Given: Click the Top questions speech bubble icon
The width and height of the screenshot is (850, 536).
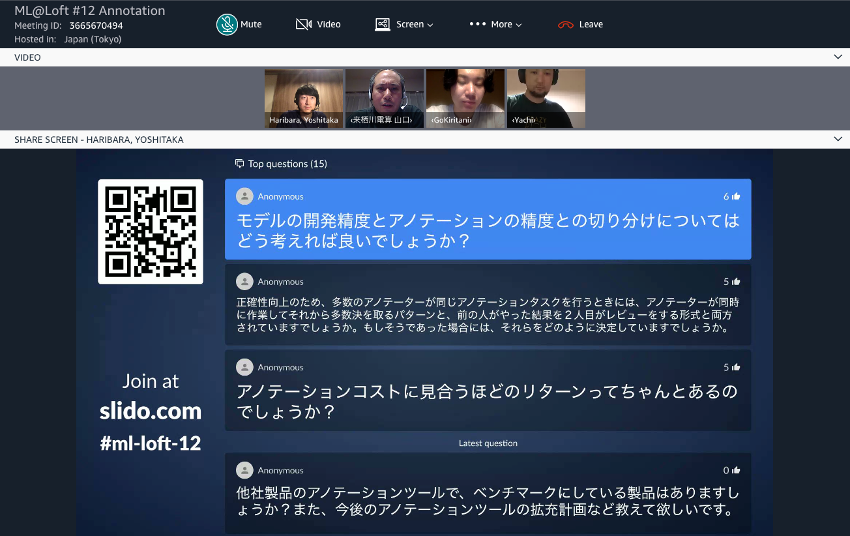Looking at the screenshot, I should [239, 163].
